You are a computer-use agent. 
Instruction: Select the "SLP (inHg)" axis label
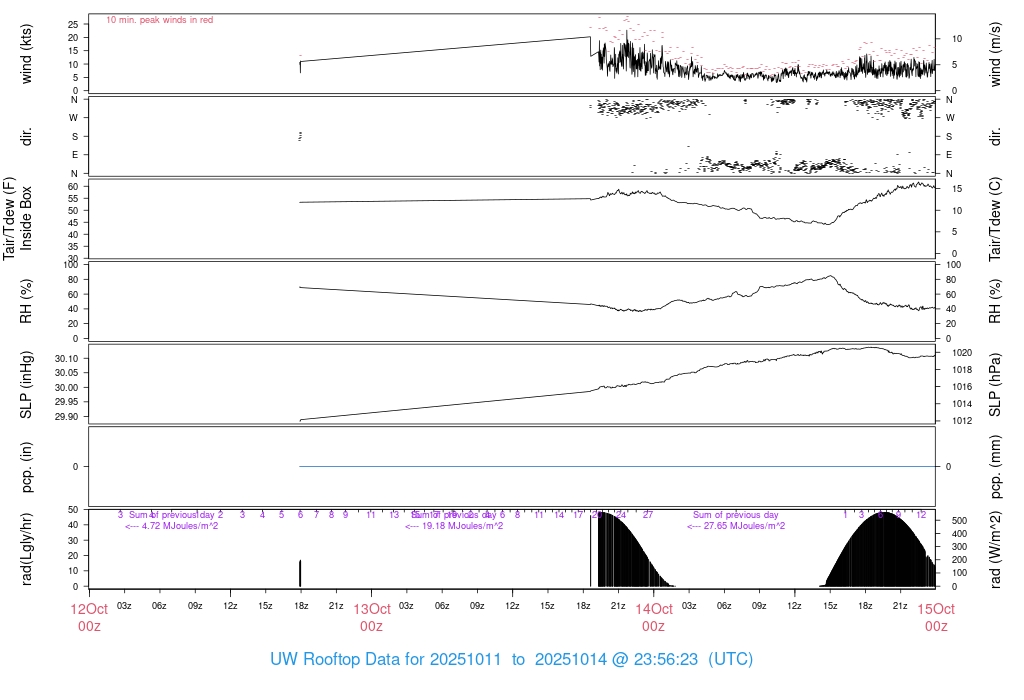(x=26, y=385)
